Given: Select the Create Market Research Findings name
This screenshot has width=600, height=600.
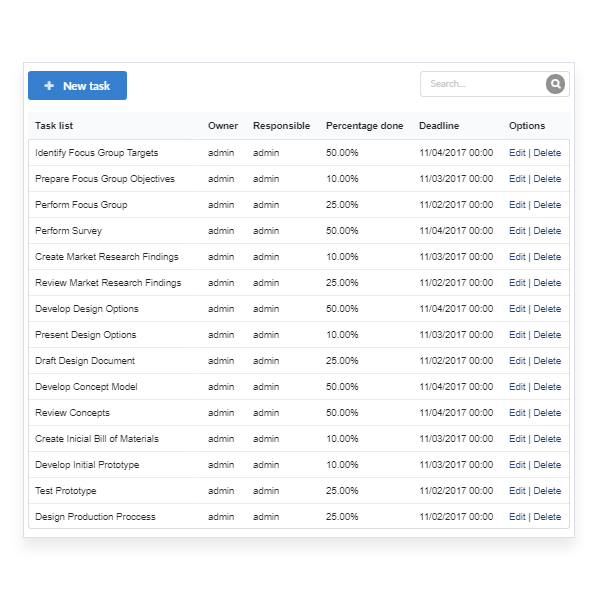Looking at the screenshot, I should (x=107, y=257).
